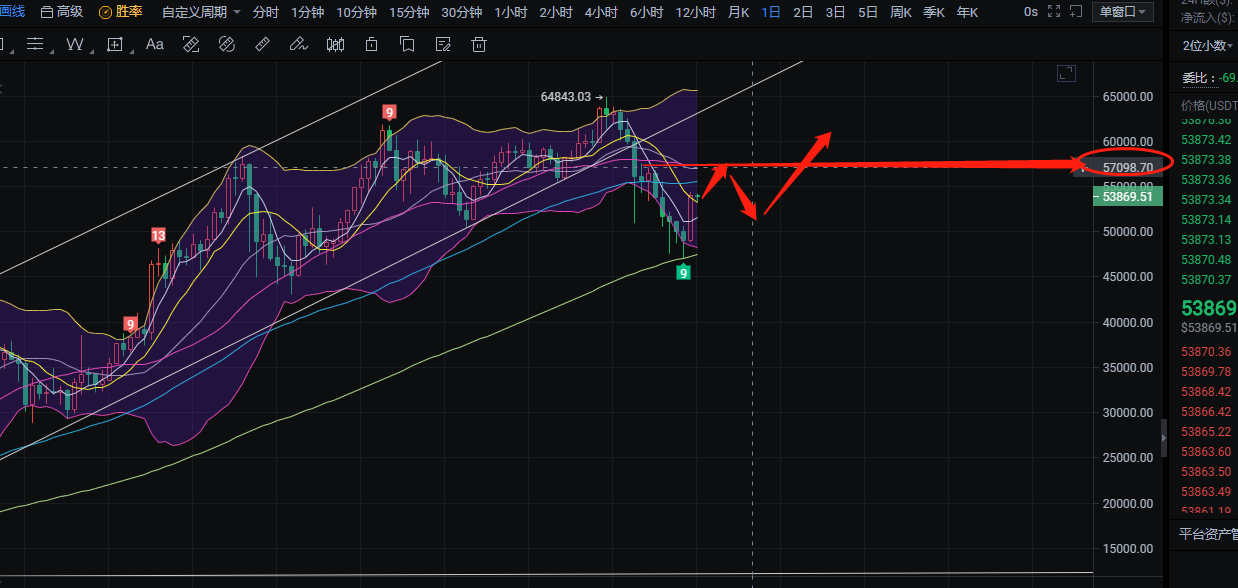The image size is (1238, 588).
Task: Switch to the 分时 timeframe
Action: (266, 12)
